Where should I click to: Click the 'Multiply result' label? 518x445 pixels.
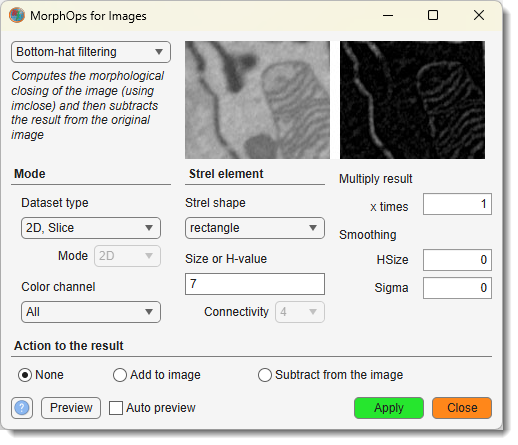coord(376,179)
